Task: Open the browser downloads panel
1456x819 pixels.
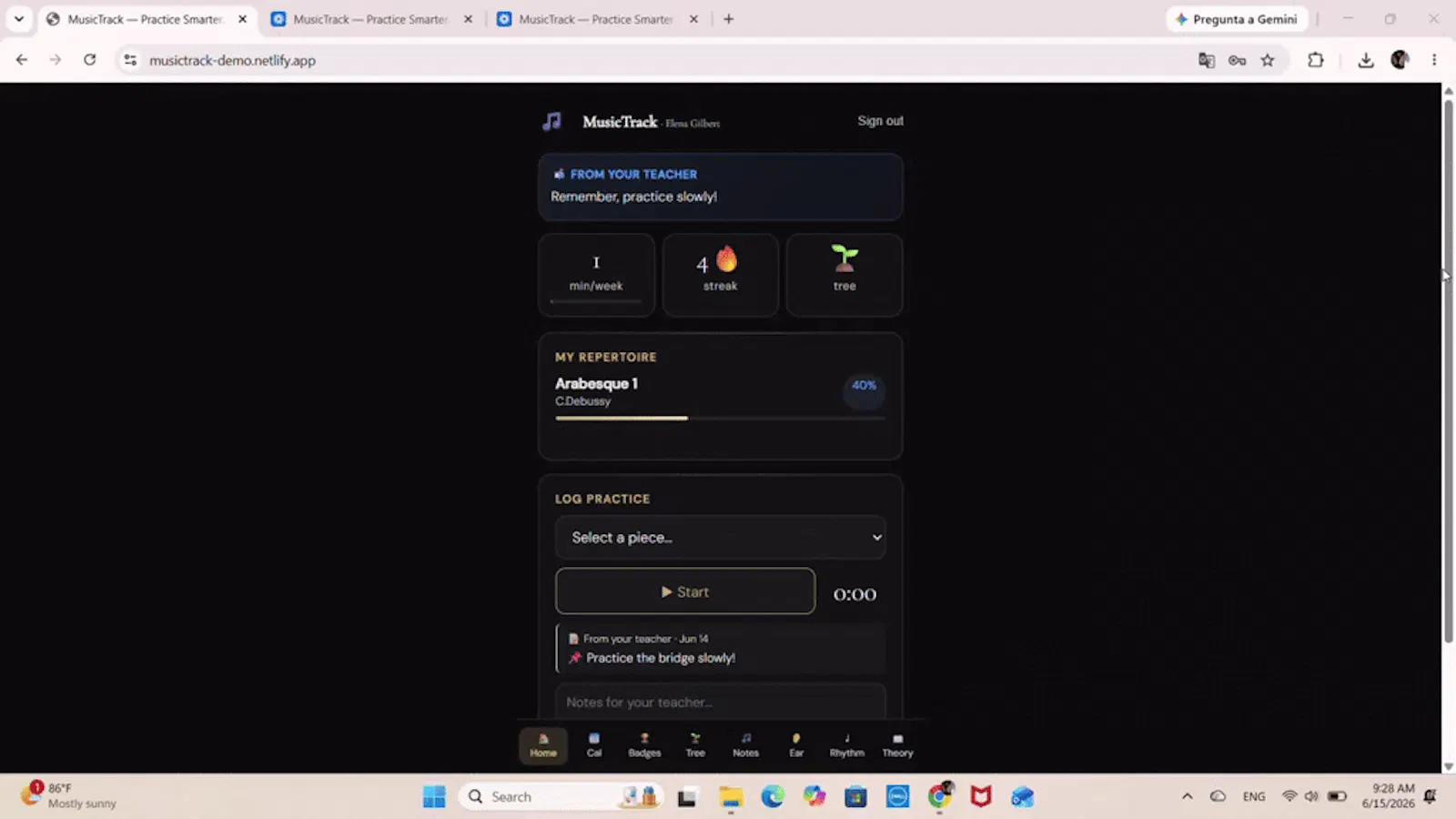Action: coord(1366,60)
